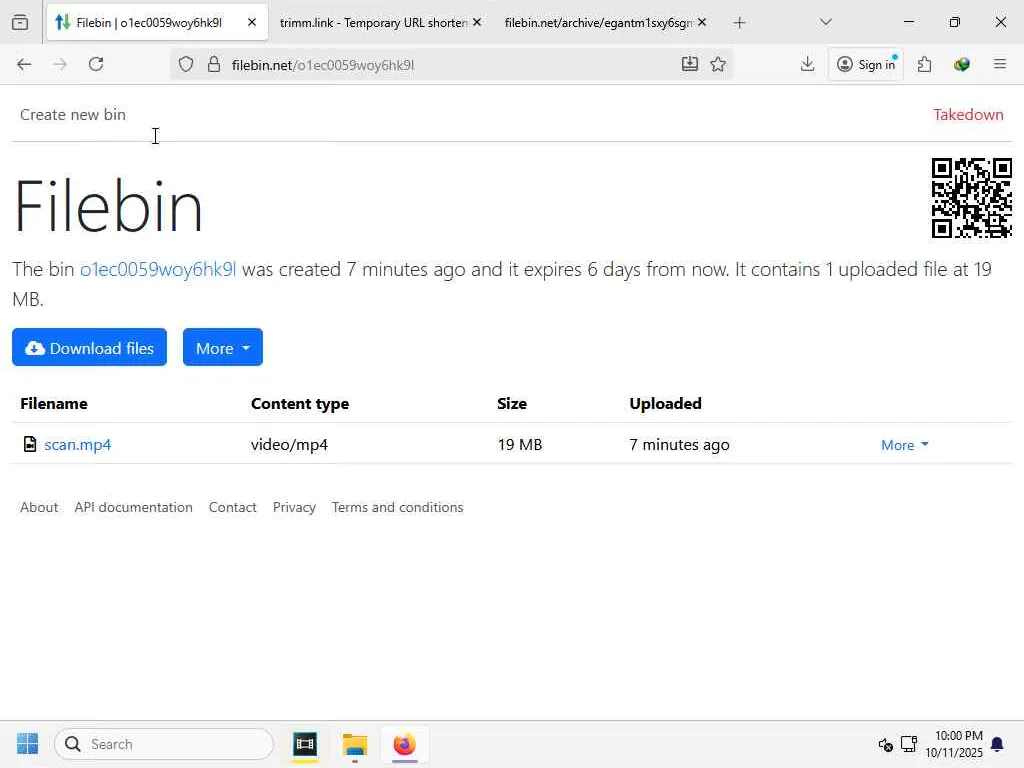Open the Firefox hamburger menu
The image size is (1024, 768).
999,64
